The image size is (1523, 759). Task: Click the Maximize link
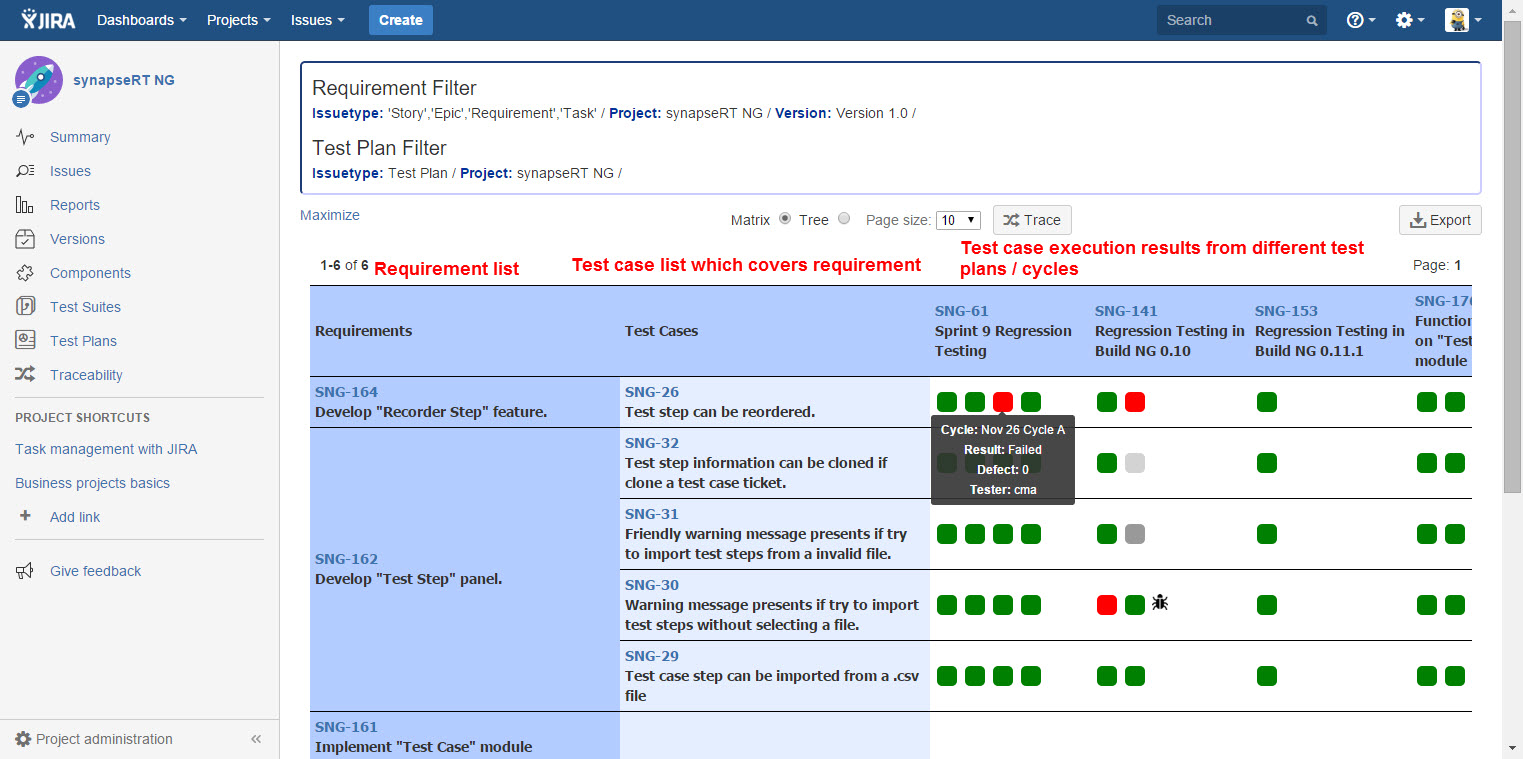click(330, 215)
